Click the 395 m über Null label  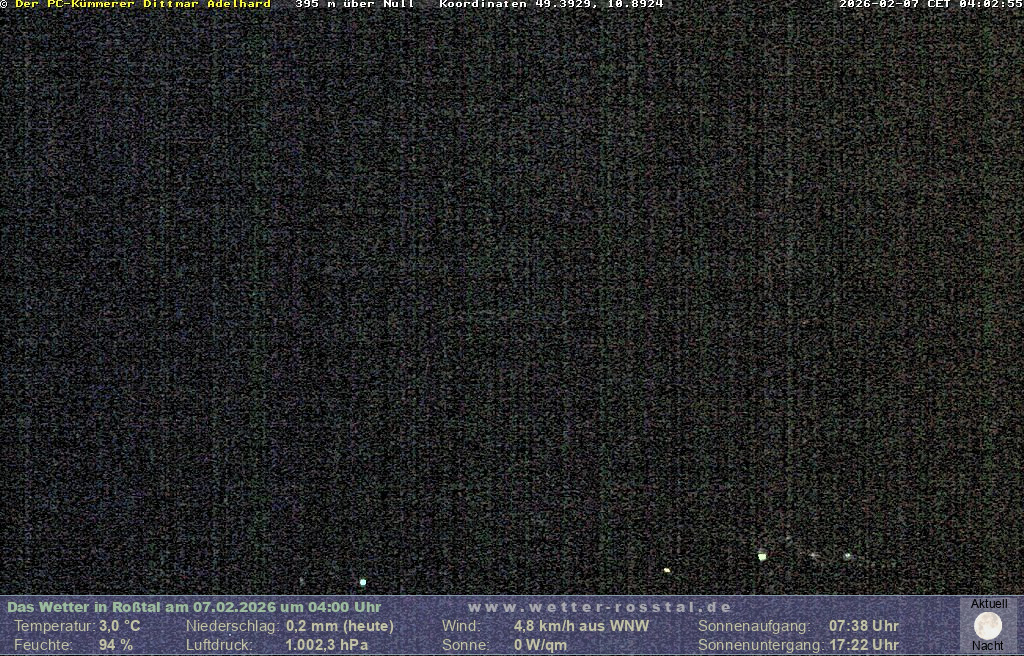355,4
